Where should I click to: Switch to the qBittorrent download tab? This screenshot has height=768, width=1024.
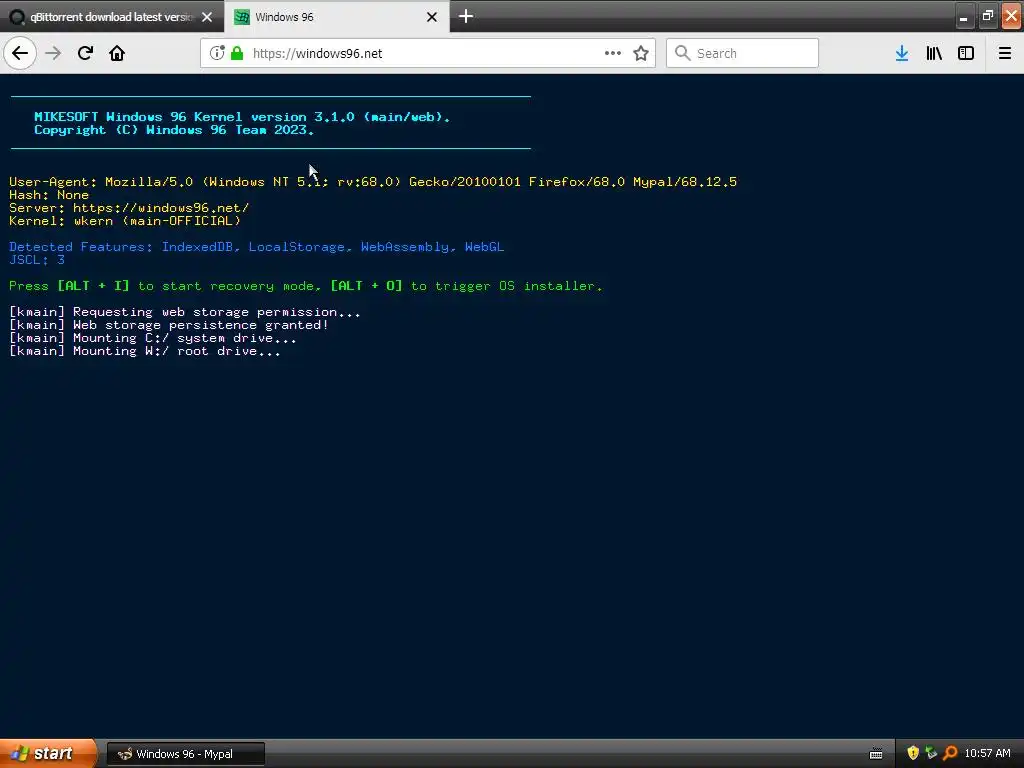pyautogui.click(x=111, y=17)
